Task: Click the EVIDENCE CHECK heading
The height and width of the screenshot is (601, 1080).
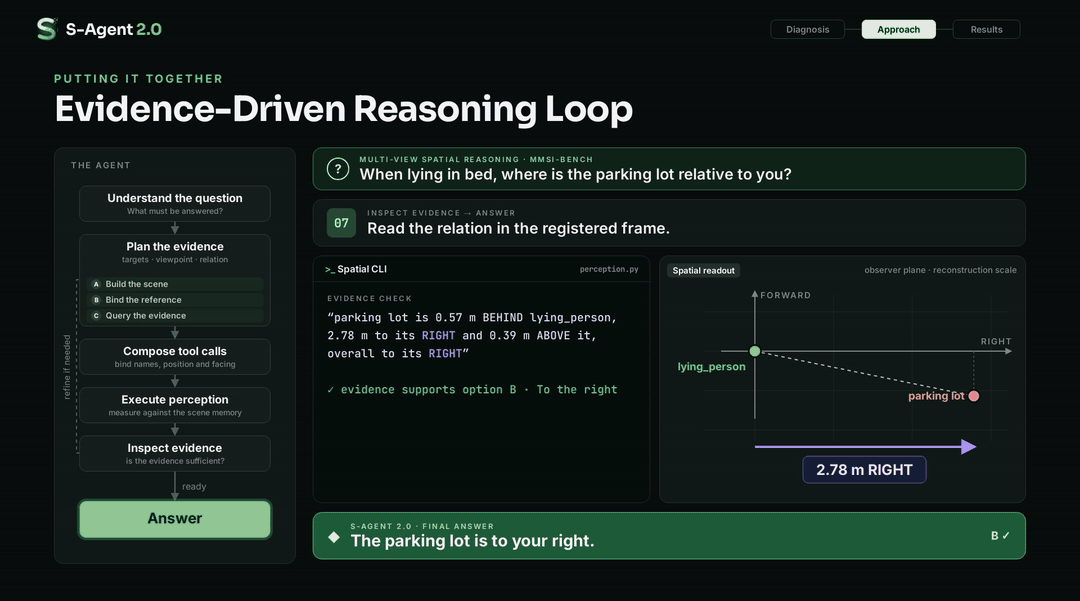Action: point(369,299)
